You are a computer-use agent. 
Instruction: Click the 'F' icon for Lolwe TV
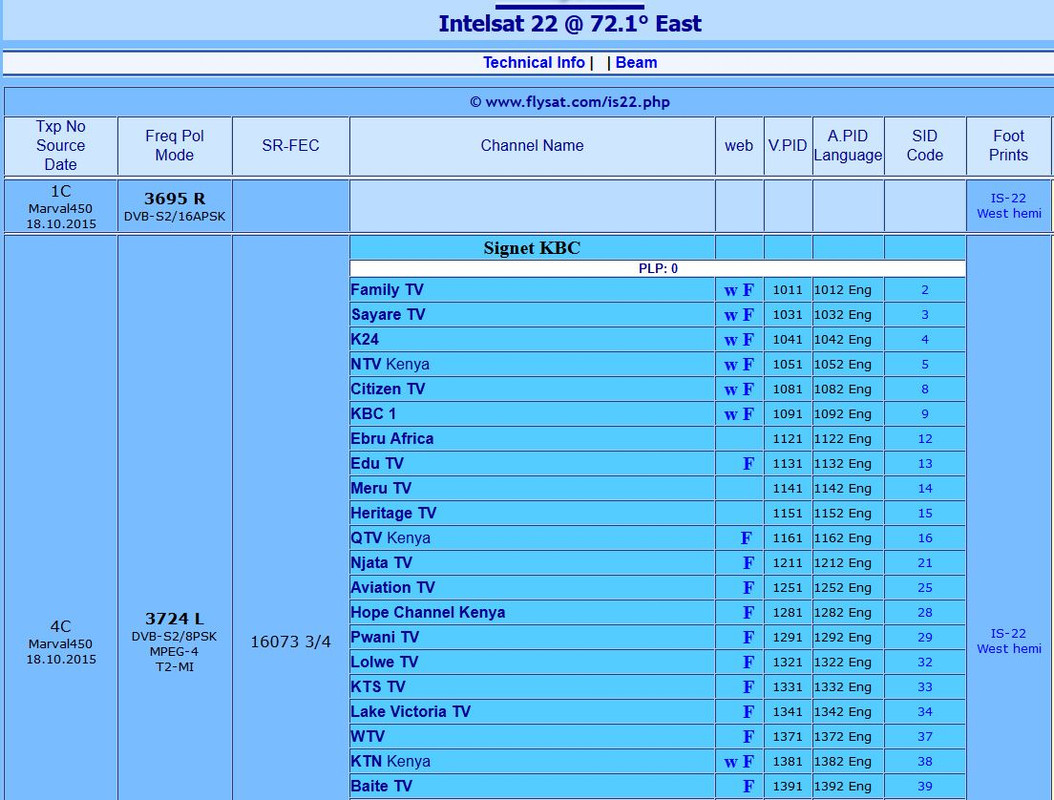pyautogui.click(x=748, y=664)
